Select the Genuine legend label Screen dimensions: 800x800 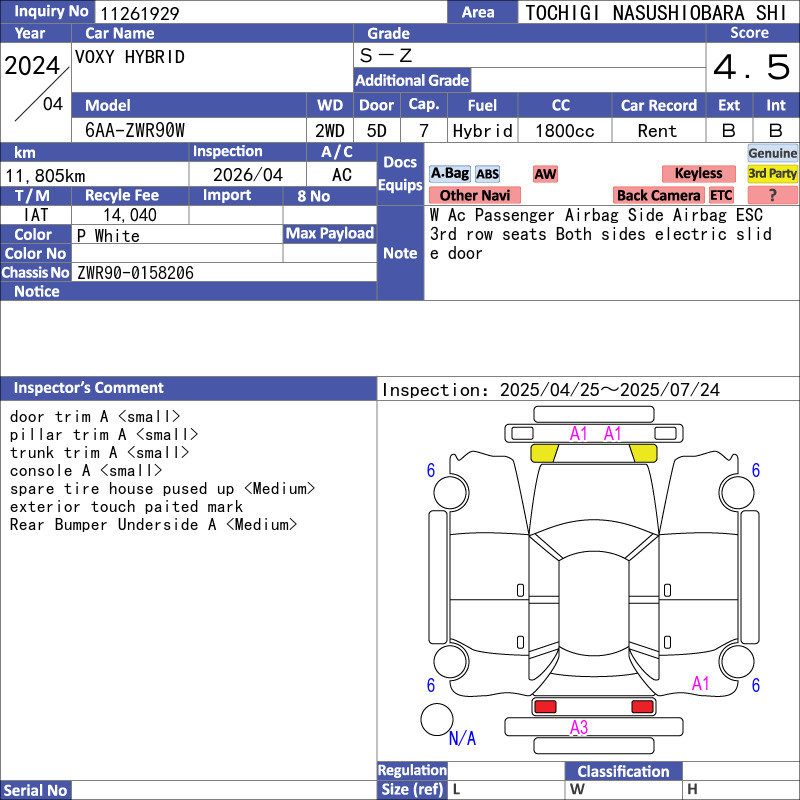[773, 153]
